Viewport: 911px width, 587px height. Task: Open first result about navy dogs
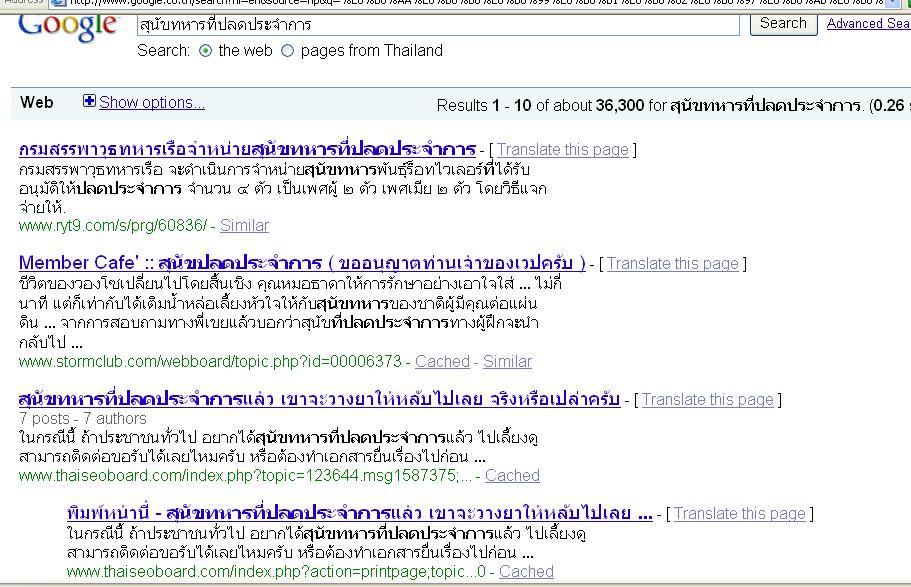246,149
